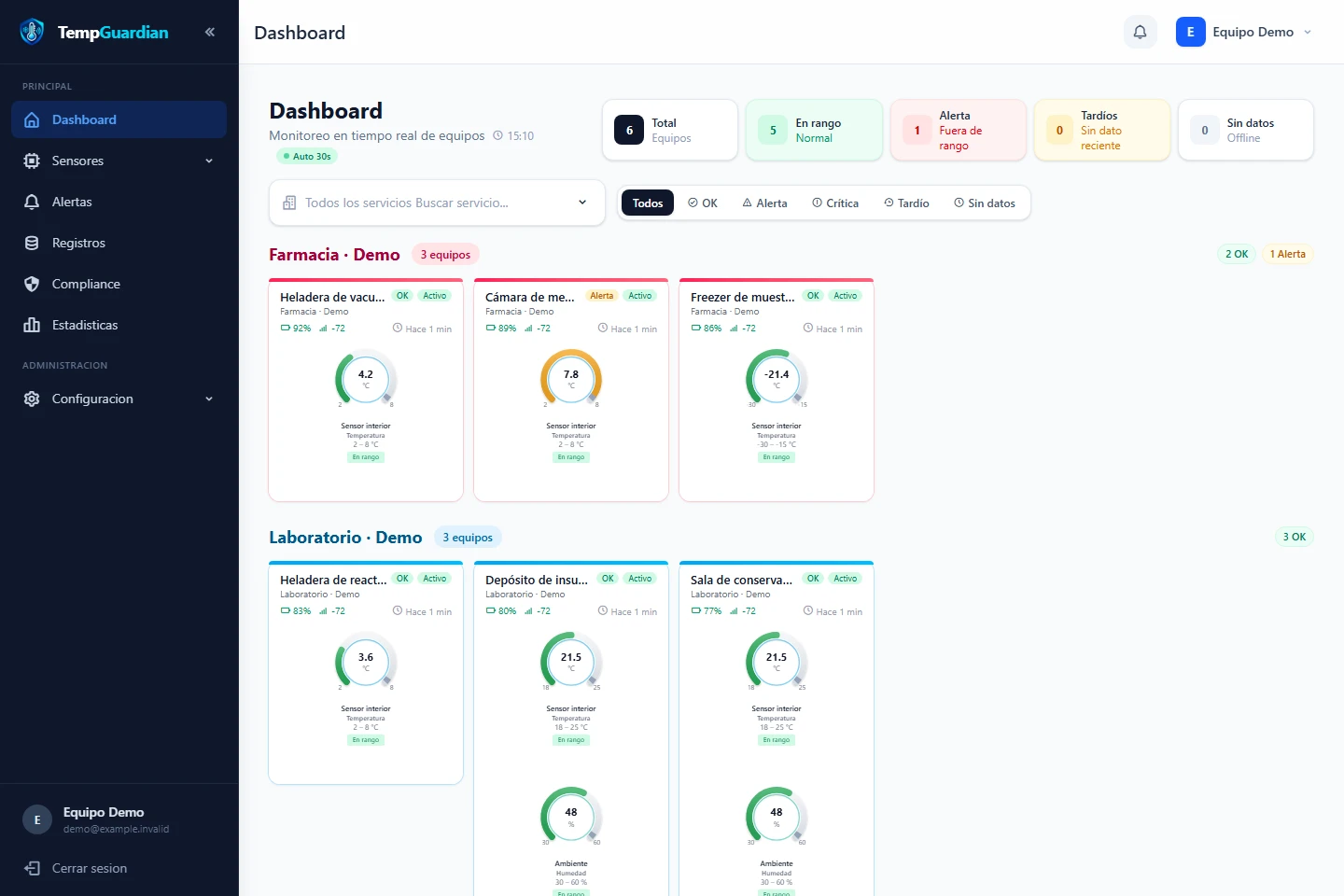
Task: Click the Cerrar sesion logout icon
Action: (32, 868)
